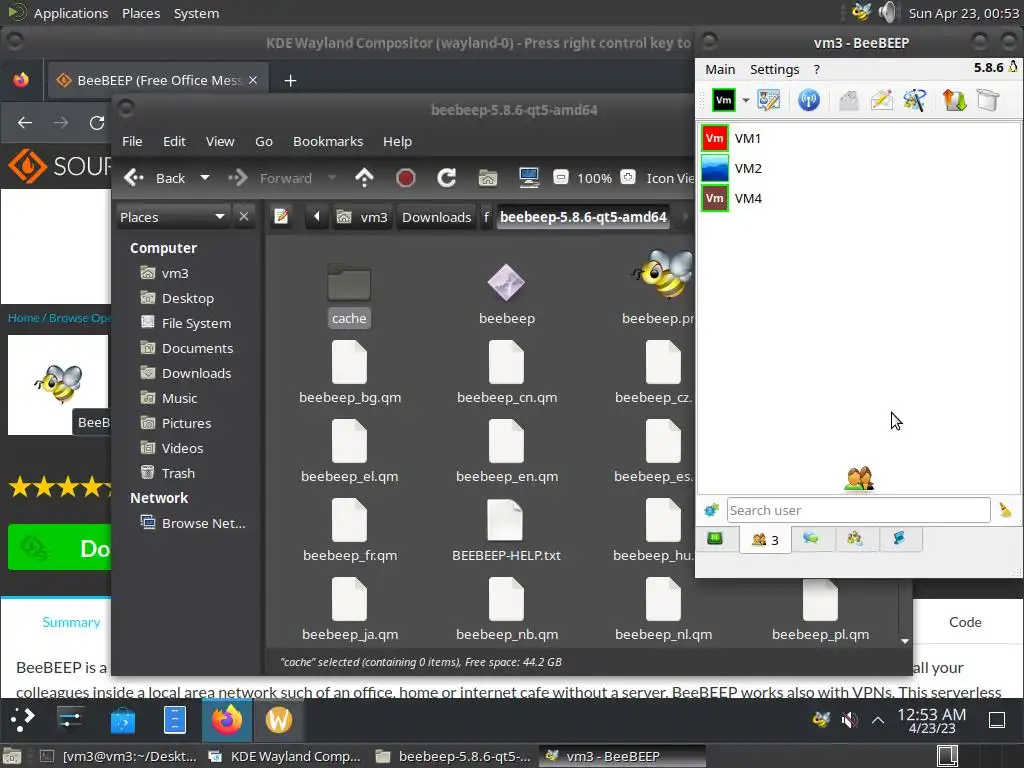This screenshot has width=1024, height=768.
Task: Reload the folder with the refresh icon
Action: coord(447,178)
